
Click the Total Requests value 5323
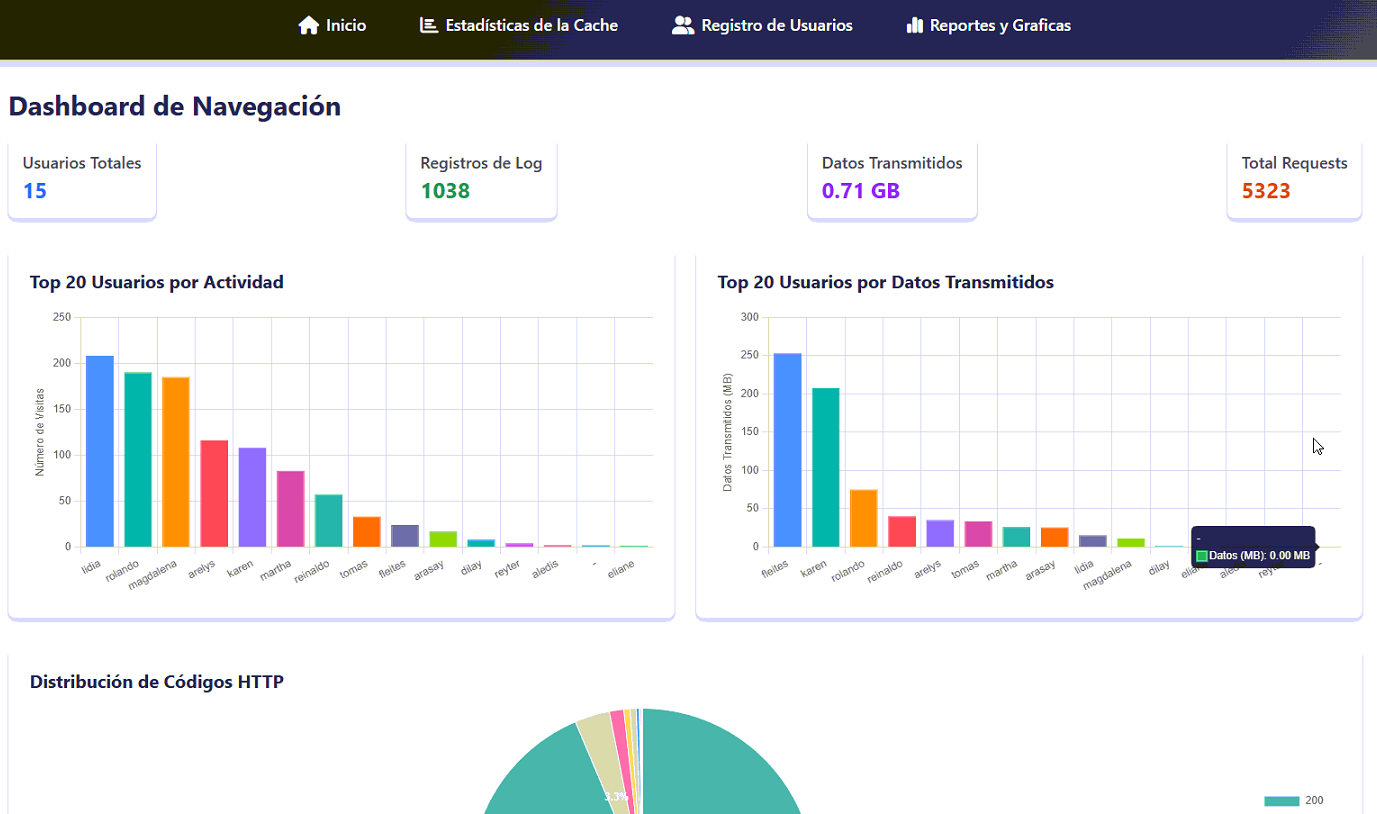point(1266,190)
